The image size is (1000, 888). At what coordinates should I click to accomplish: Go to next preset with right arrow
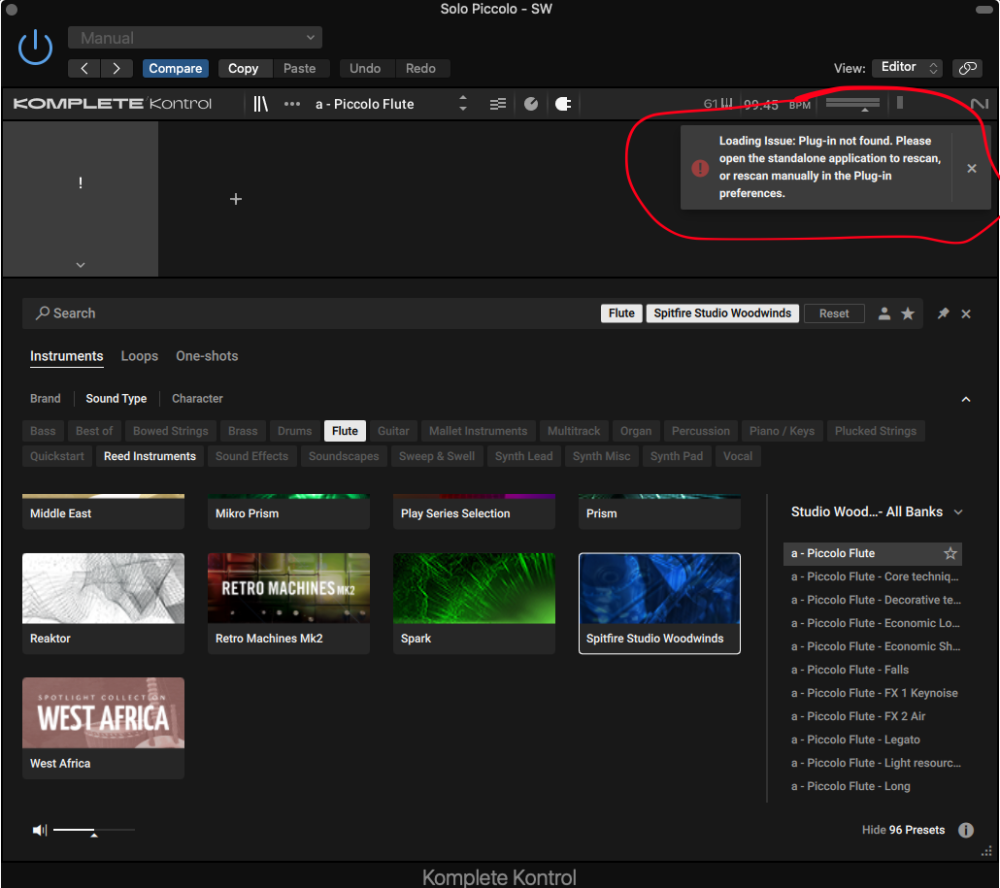tap(116, 68)
